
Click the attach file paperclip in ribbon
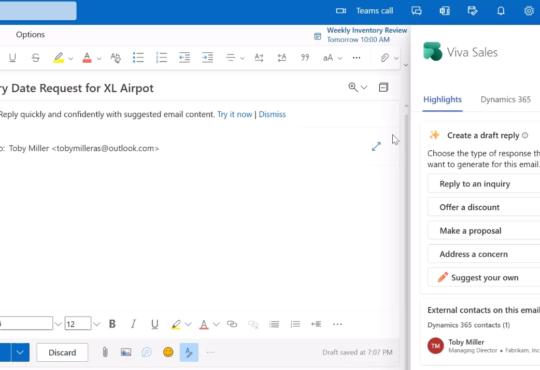tap(384, 58)
